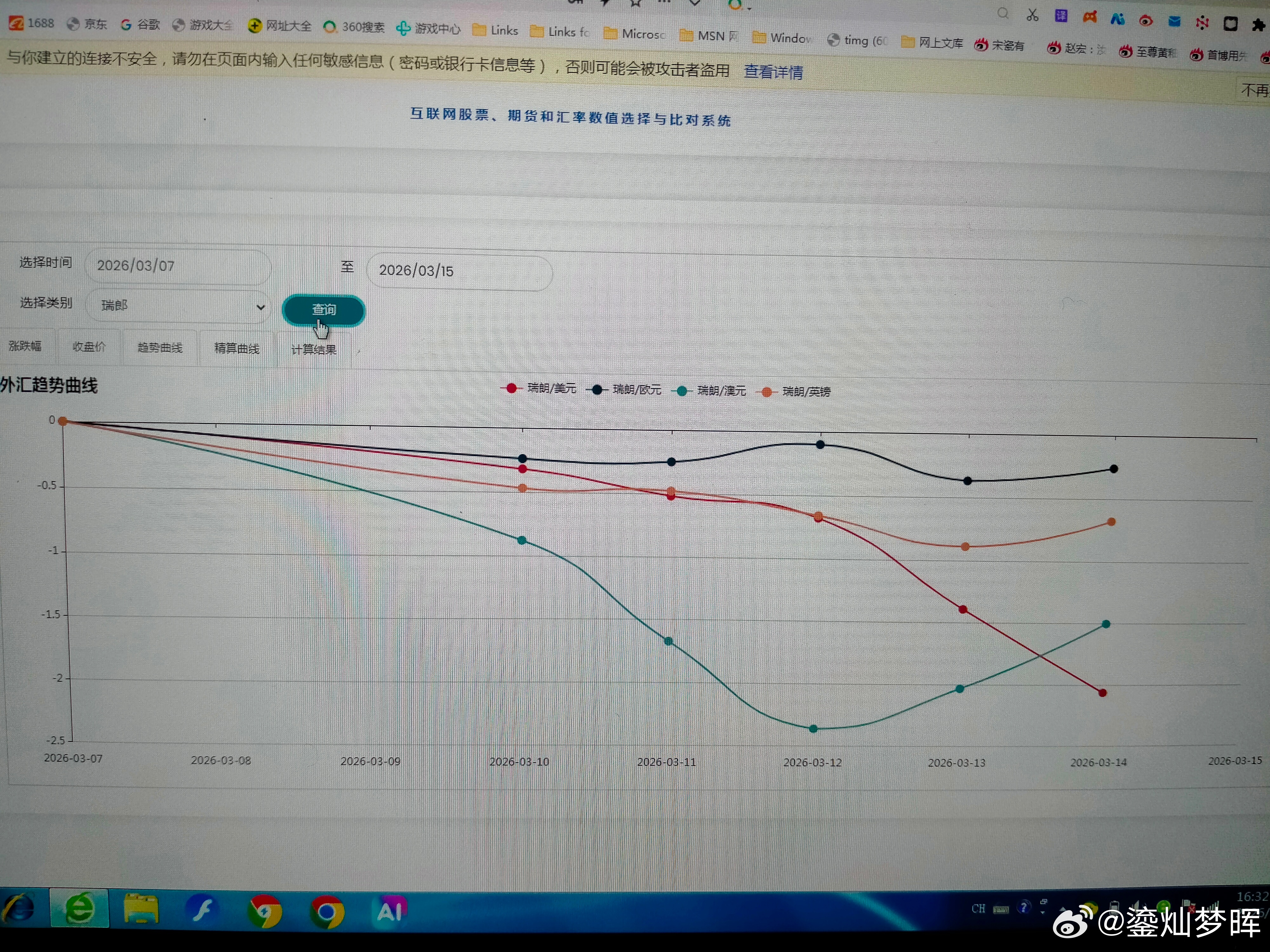Open the 360 browser taskbar icon
This screenshot has height=952, width=1270.
tap(79, 909)
